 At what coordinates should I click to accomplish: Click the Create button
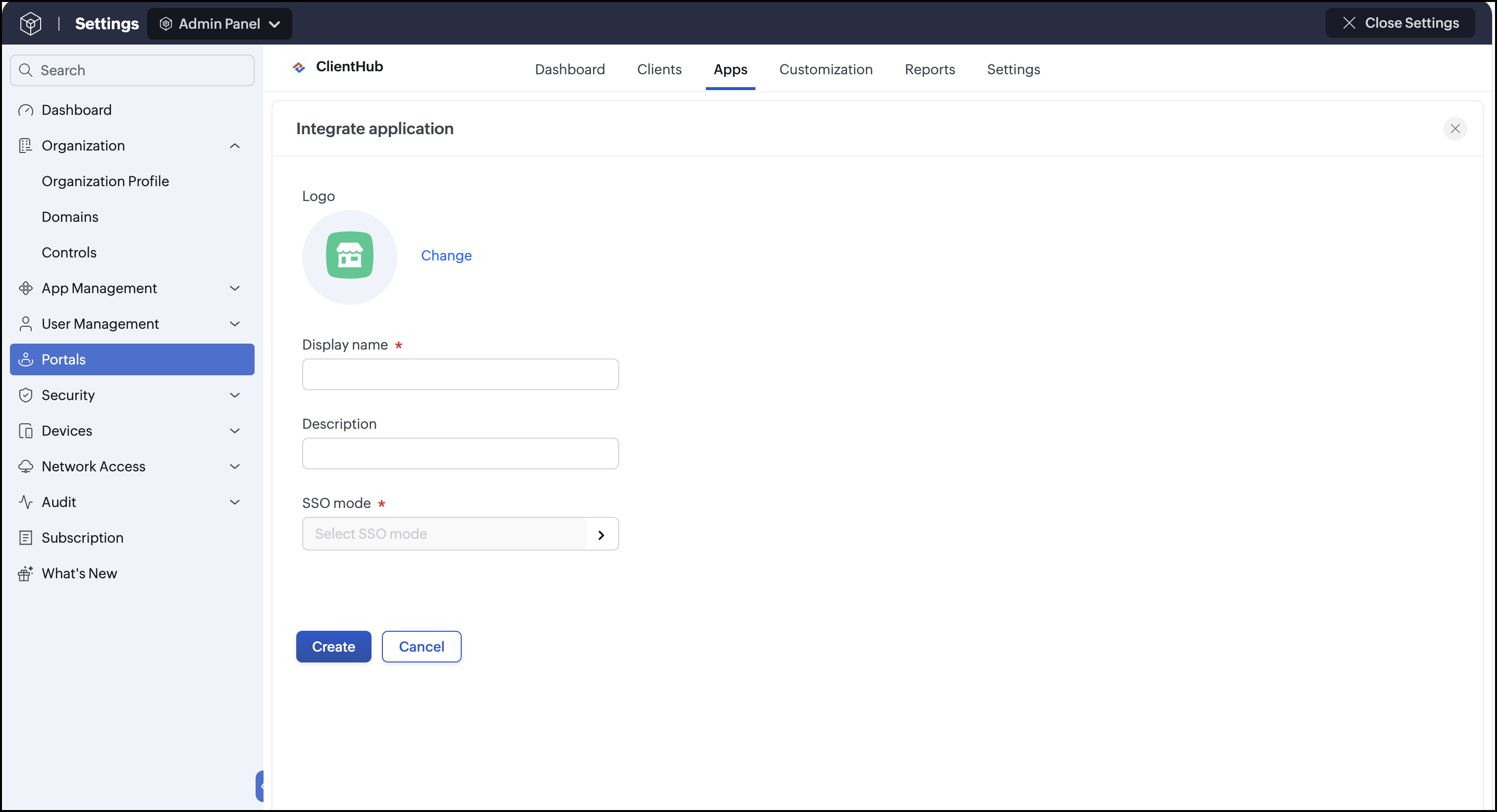(333, 647)
